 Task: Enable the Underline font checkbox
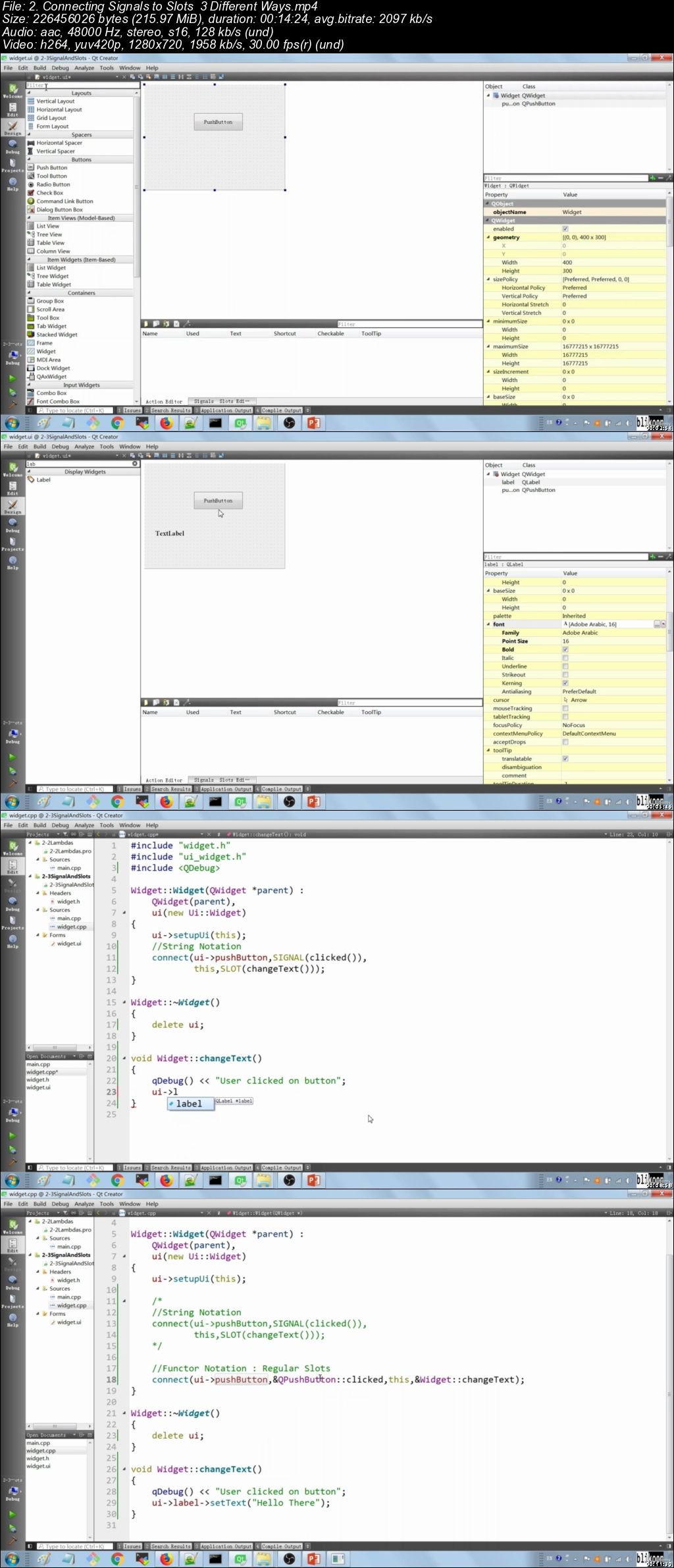pos(565,666)
